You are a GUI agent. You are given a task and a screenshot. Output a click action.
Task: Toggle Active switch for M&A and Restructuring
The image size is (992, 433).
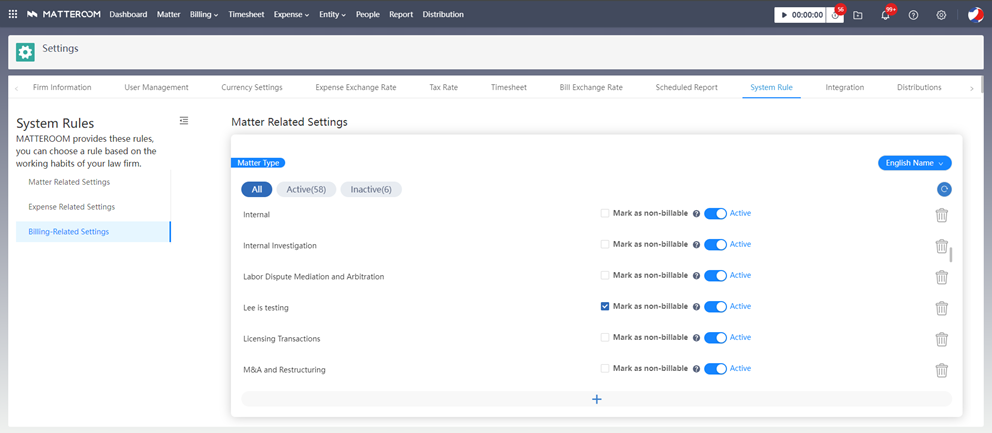click(715, 369)
